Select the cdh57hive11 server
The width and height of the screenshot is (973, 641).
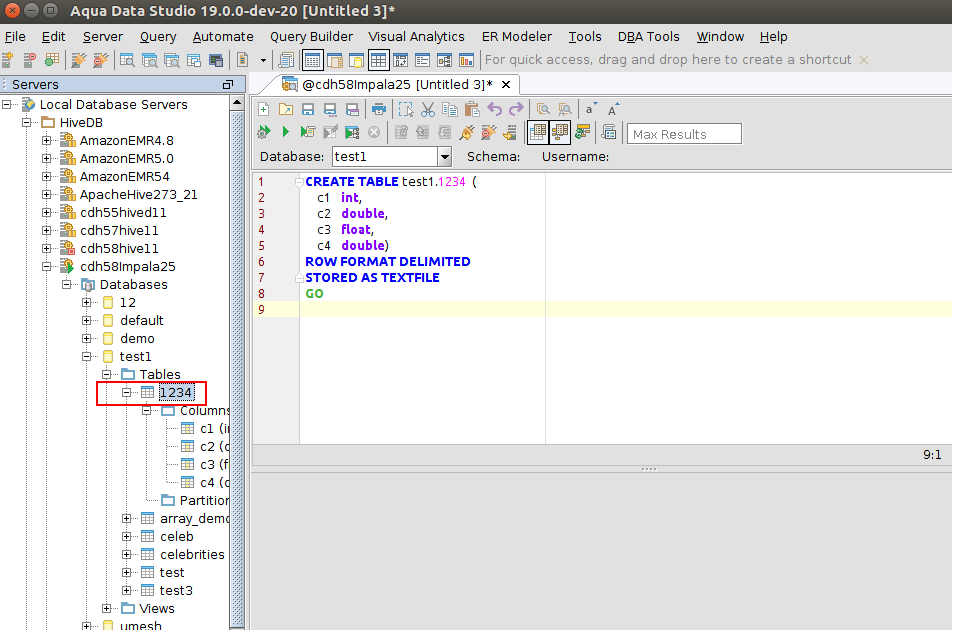(x=119, y=231)
